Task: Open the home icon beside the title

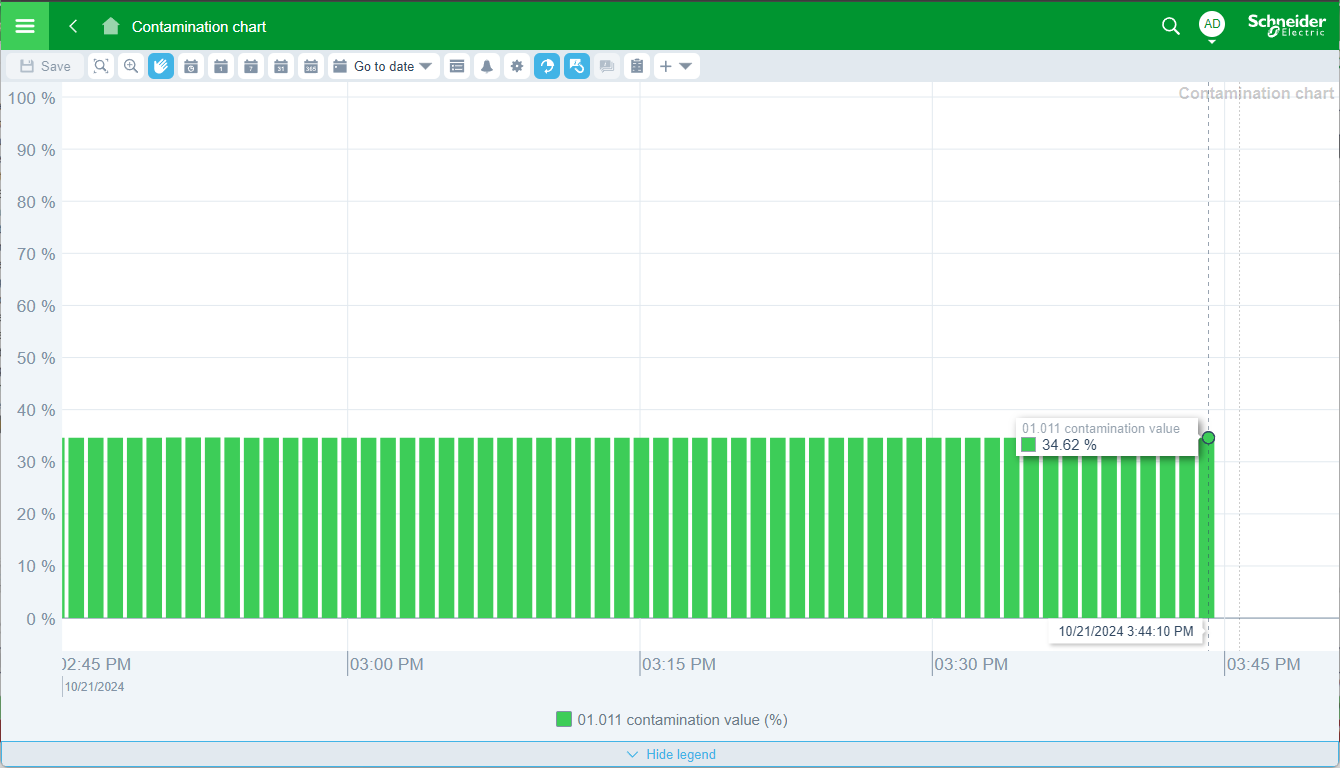Action: [x=110, y=26]
